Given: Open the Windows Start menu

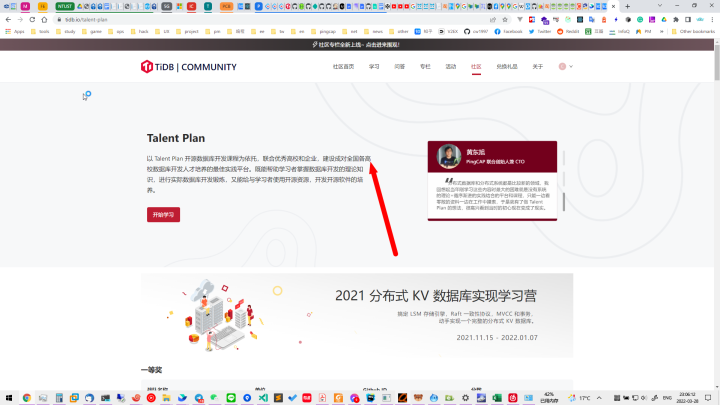Looking at the screenshot, I should coord(9,398).
